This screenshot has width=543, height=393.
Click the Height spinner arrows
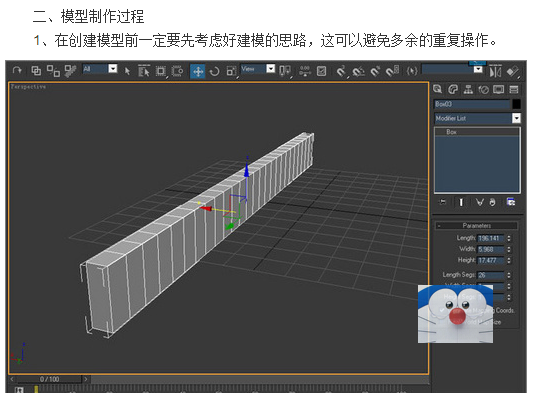(509, 260)
